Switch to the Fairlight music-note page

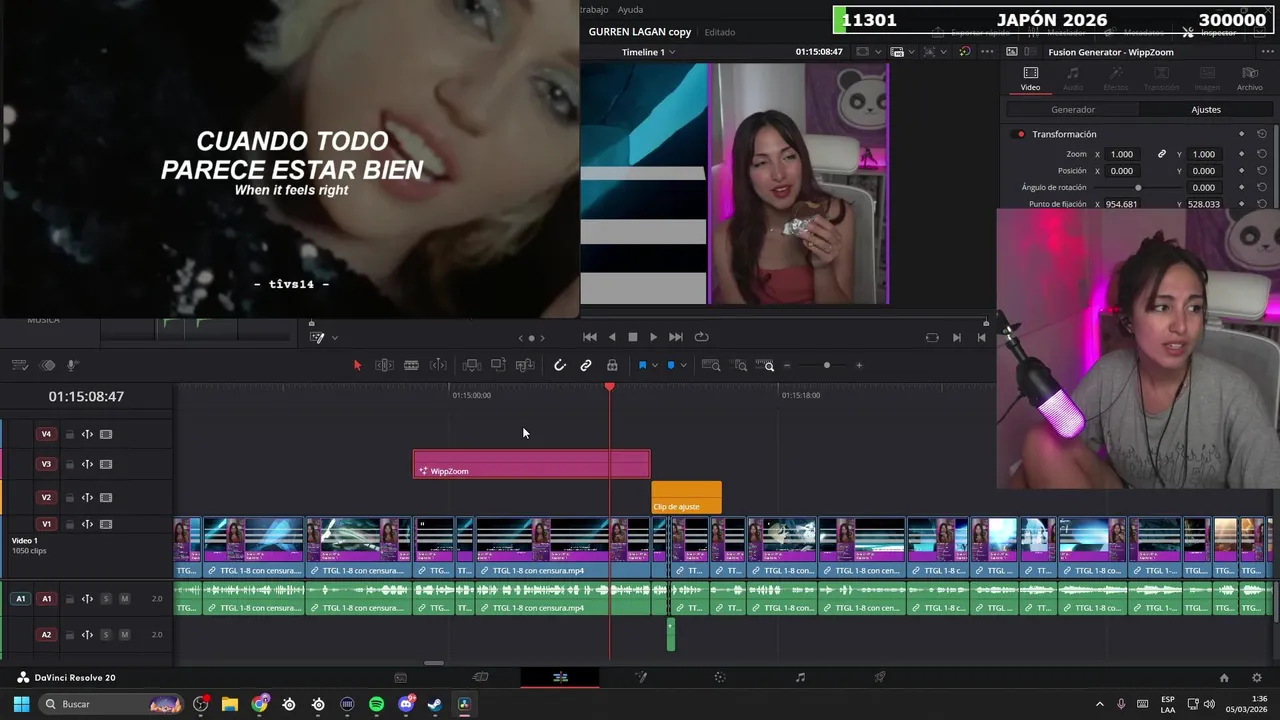coord(800,677)
